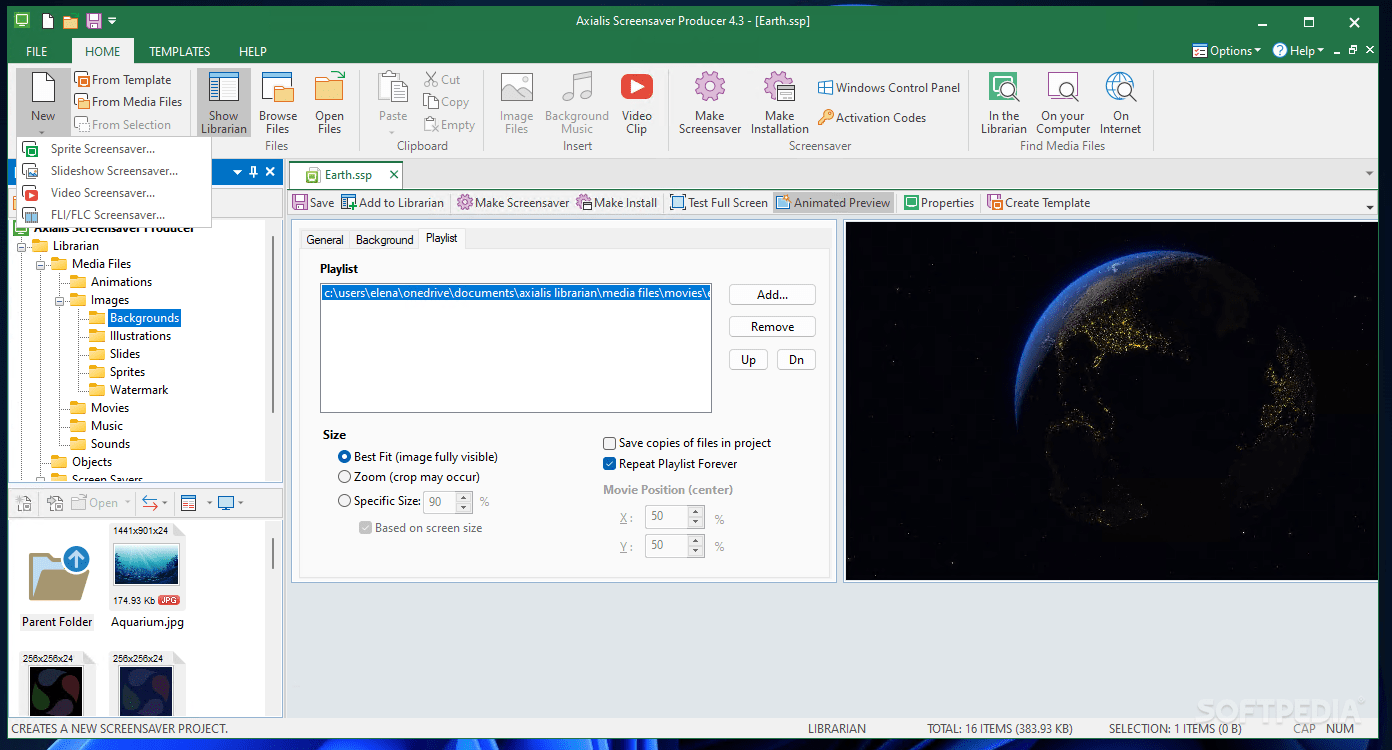
Task: Insert a Video Clip
Action: 637,102
